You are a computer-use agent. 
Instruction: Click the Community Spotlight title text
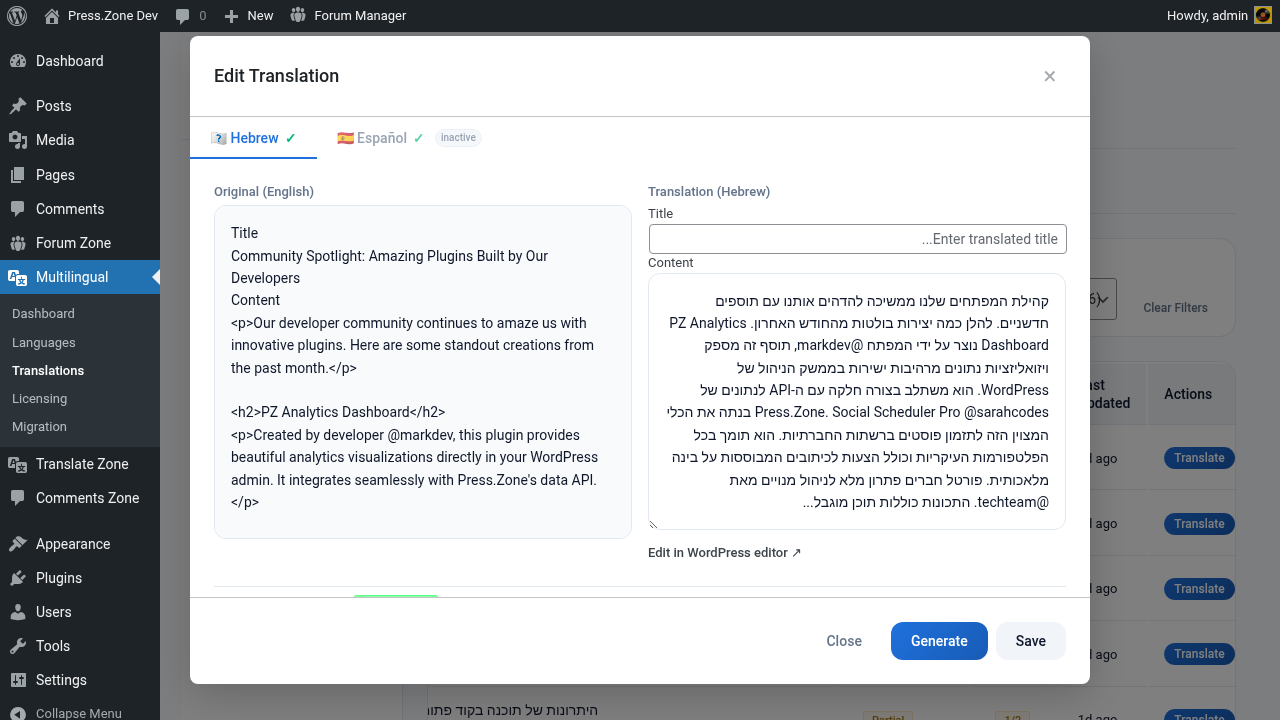[x=390, y=267]
